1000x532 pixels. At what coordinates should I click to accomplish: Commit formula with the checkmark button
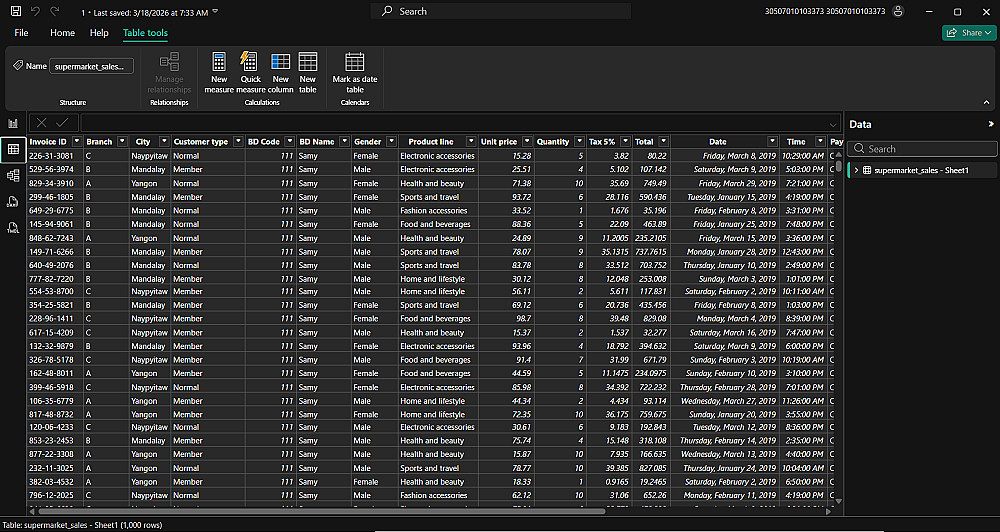tap(62, 123)
